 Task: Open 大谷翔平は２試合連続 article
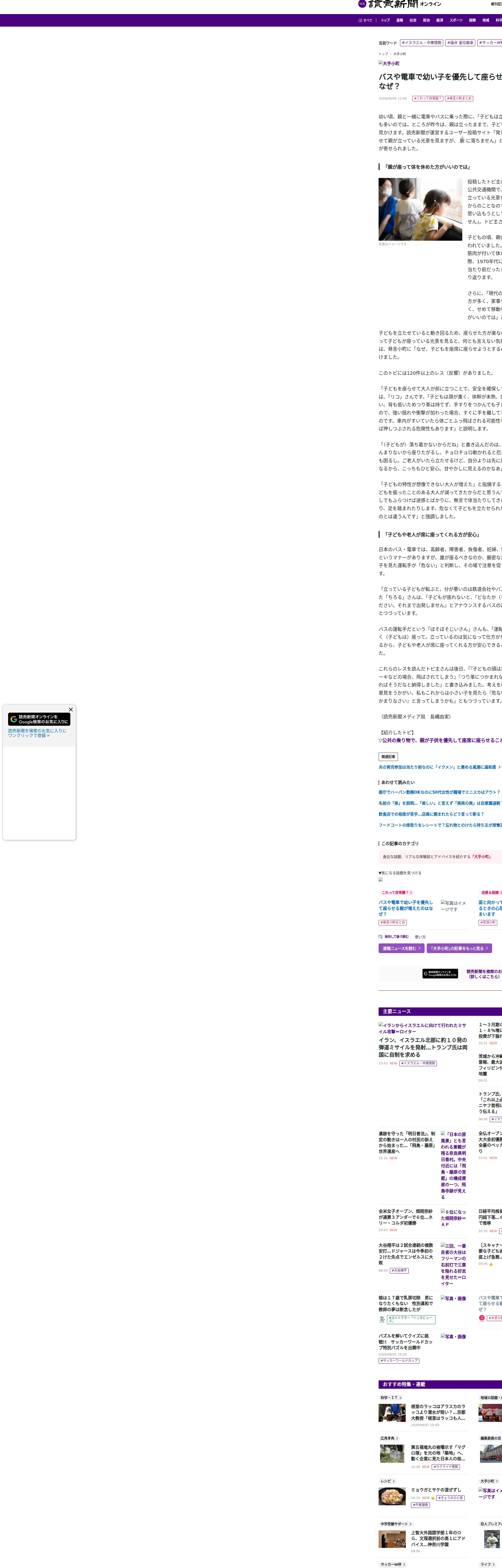406,1254
